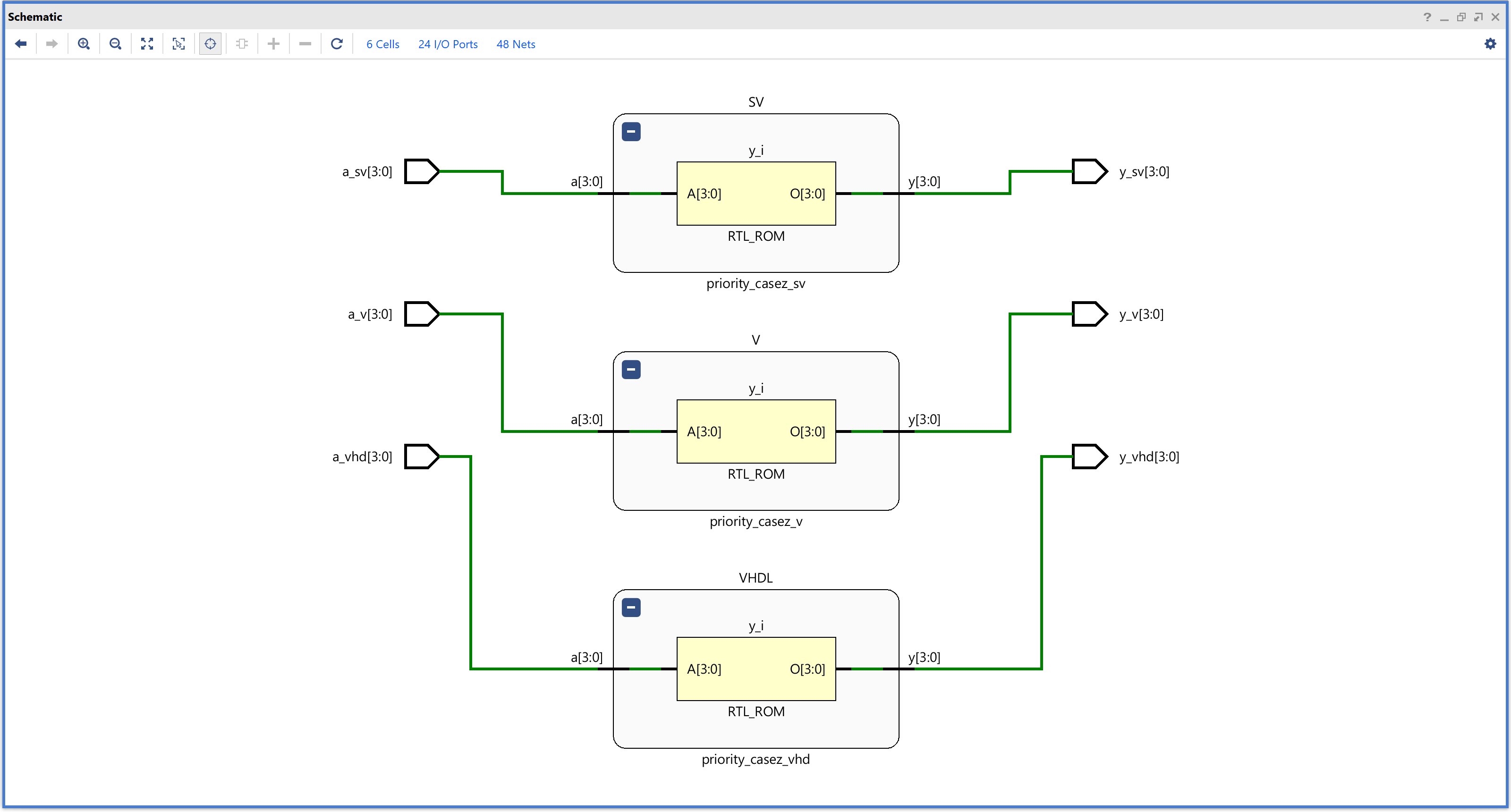Collapse the VHDL hierarchy block

click(631, 608)
